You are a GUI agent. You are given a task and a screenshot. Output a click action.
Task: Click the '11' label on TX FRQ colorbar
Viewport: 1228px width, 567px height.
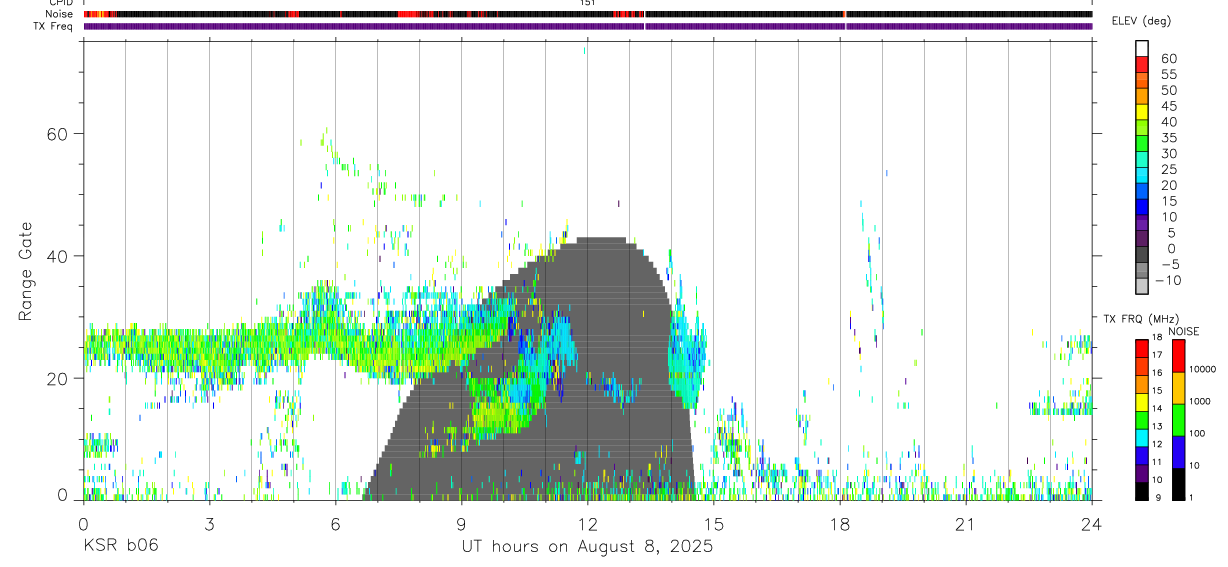click(x=1157, y=462)
